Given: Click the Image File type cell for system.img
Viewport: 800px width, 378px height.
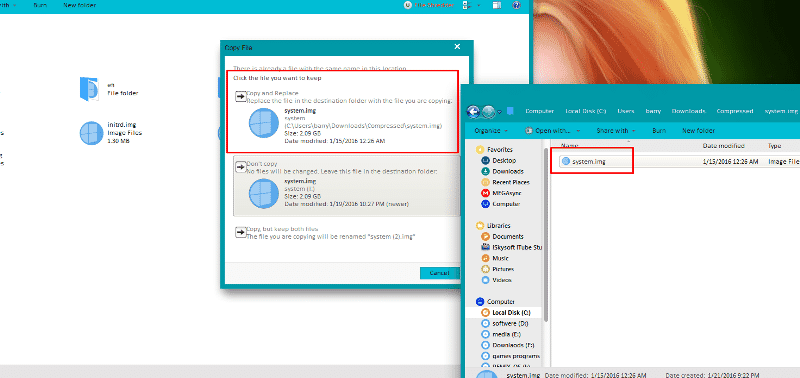Looking at the screenshot, I should click(784, 161).
